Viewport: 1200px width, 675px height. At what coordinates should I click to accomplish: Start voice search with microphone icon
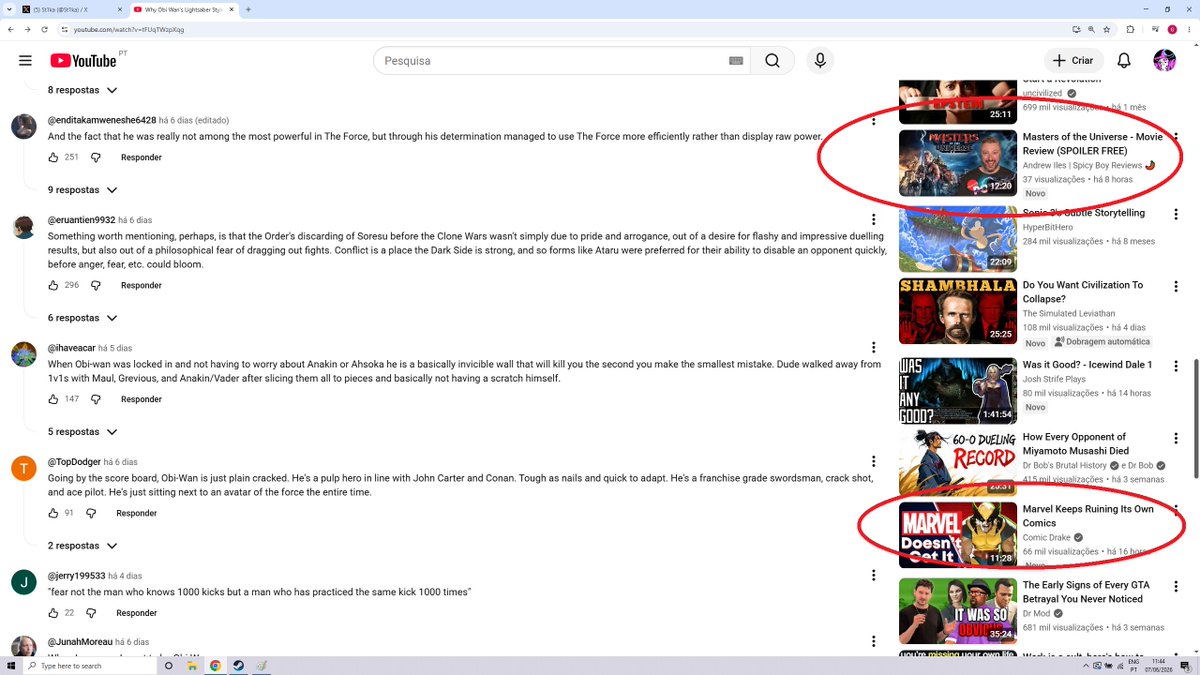pyautogui.click(x=820, y=61)
